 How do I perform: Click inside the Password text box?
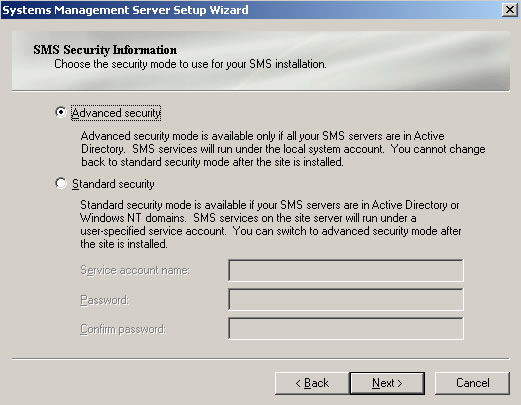pos(346,299)
